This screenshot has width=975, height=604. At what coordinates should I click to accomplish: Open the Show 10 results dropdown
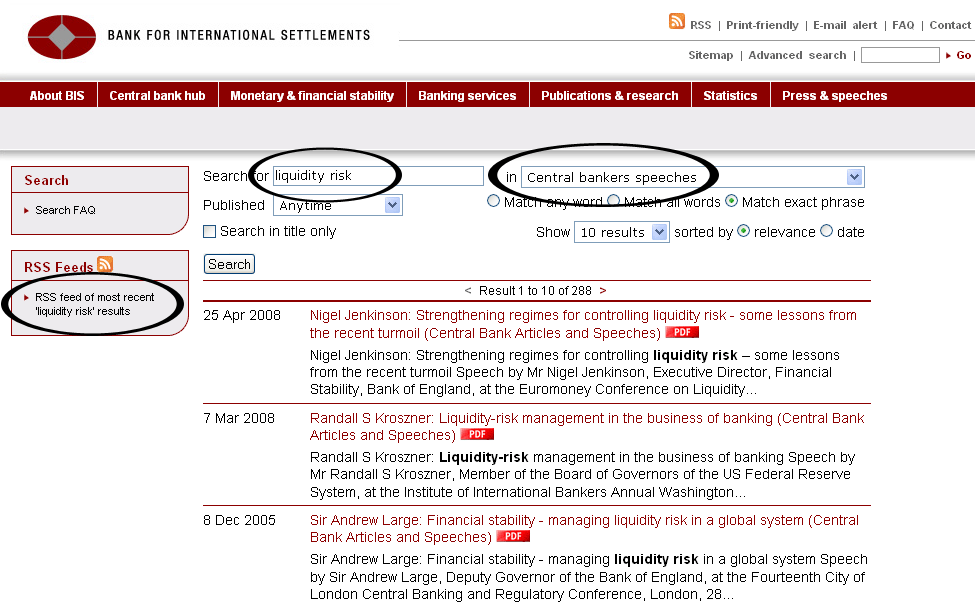659,232
